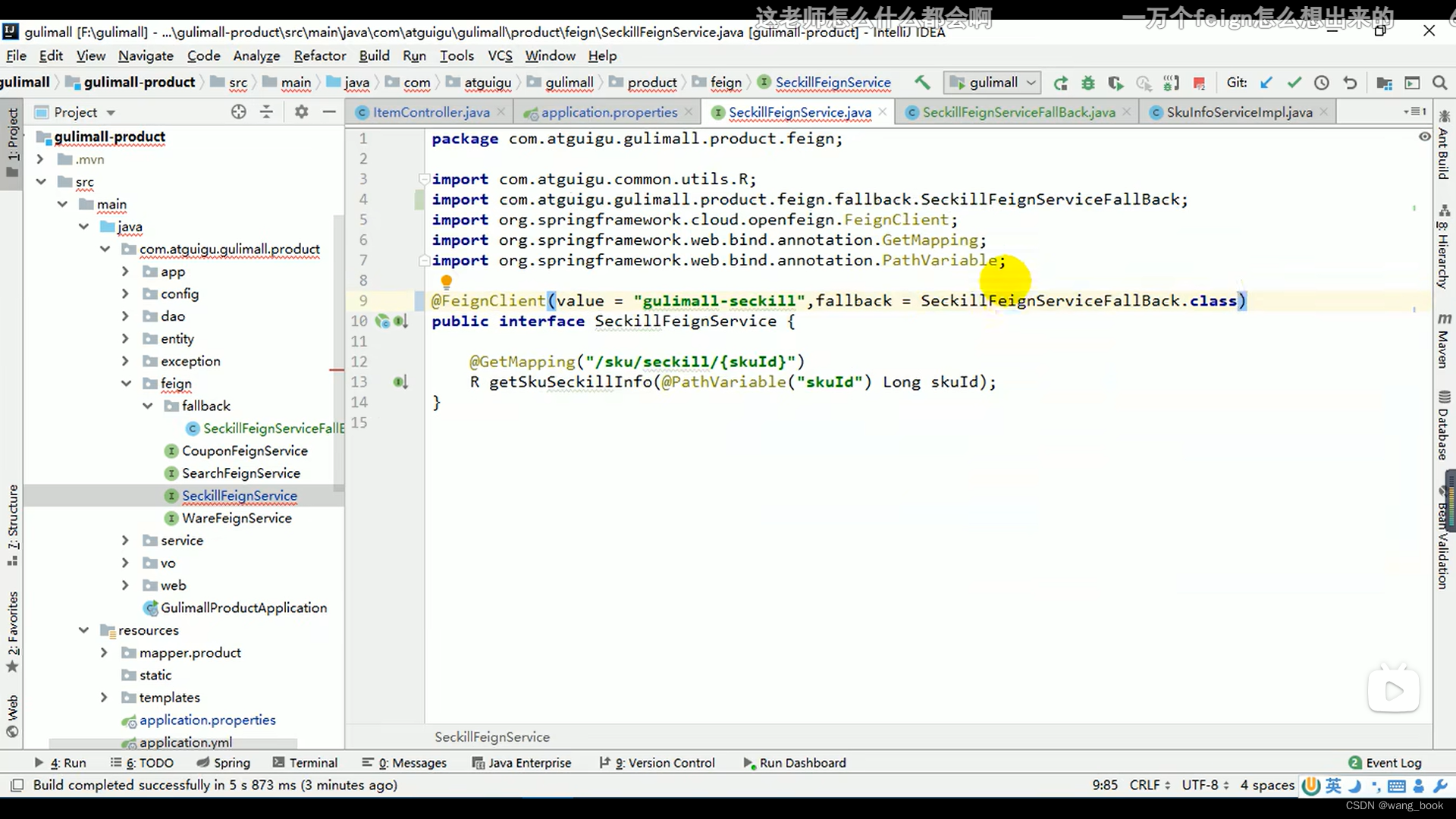The height and width of the screenshot is (819, 1456).
Task: Open the Refactor menu
Action: click(319, 55)
